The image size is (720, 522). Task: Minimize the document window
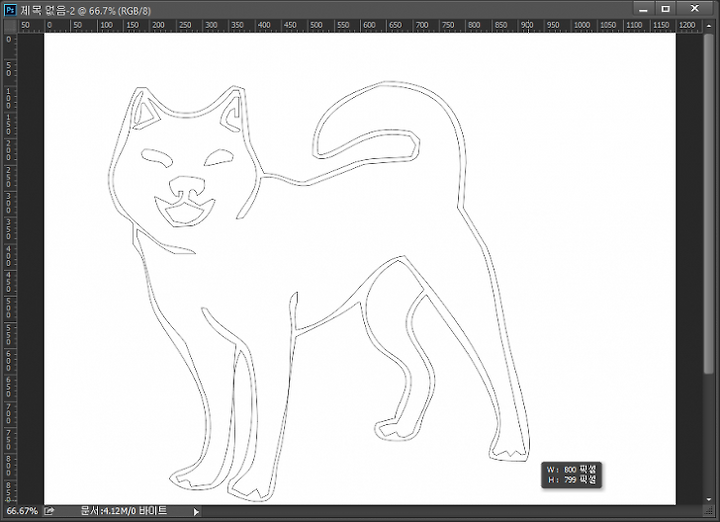click(x=643, y=9)
